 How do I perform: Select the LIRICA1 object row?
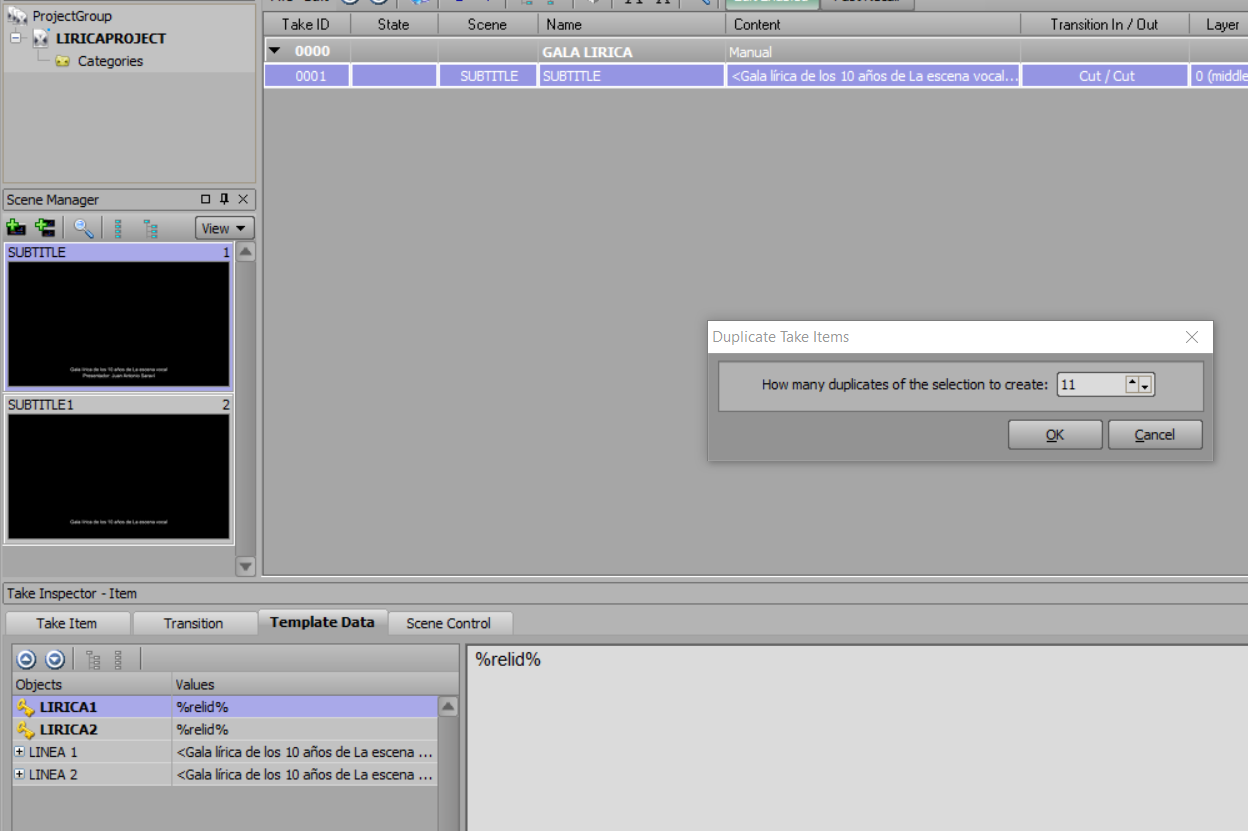[x=226, y=707]
